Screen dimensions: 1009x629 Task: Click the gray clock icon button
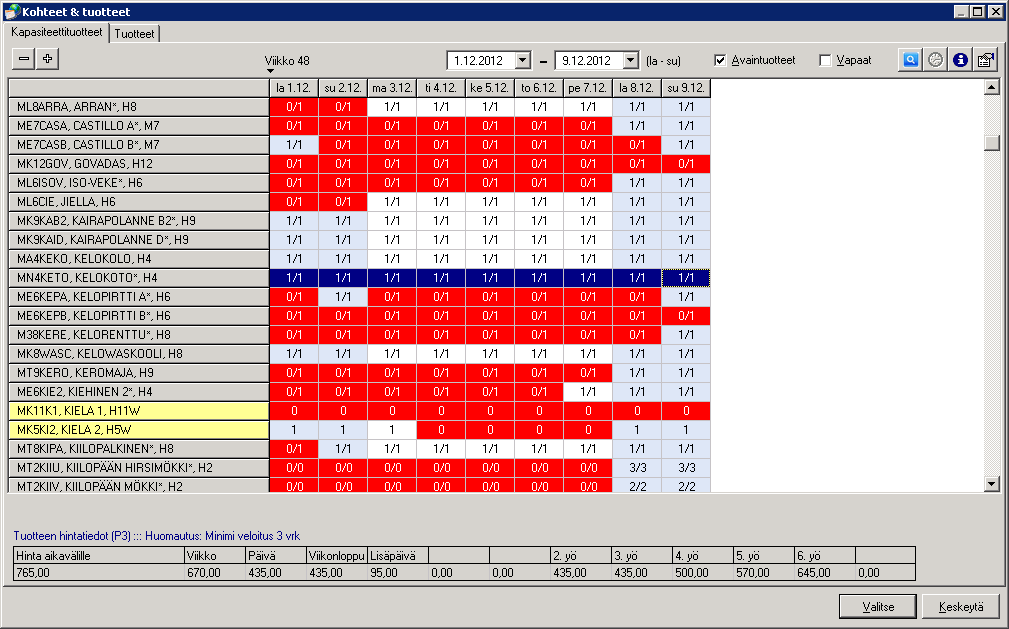(935, 60)
